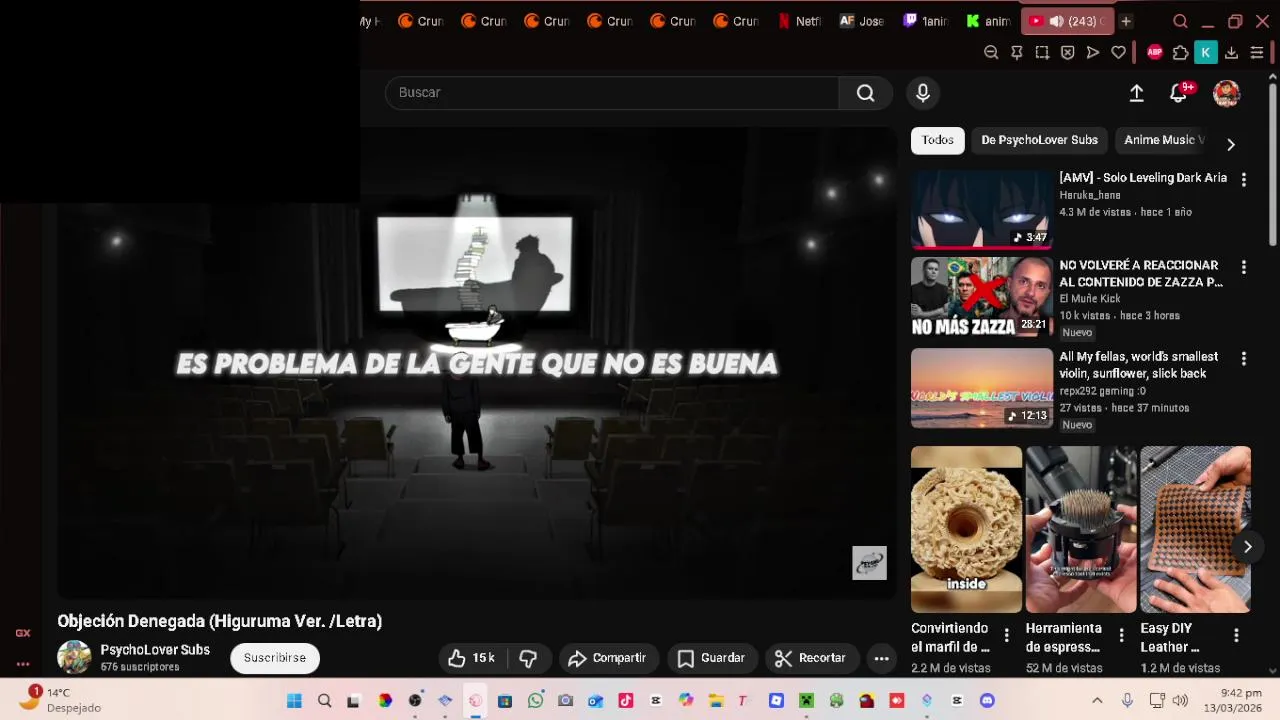Switch to the Kick anim browser tab
1280x720 pixels.
pyautogui.click(x=989, y=21)
